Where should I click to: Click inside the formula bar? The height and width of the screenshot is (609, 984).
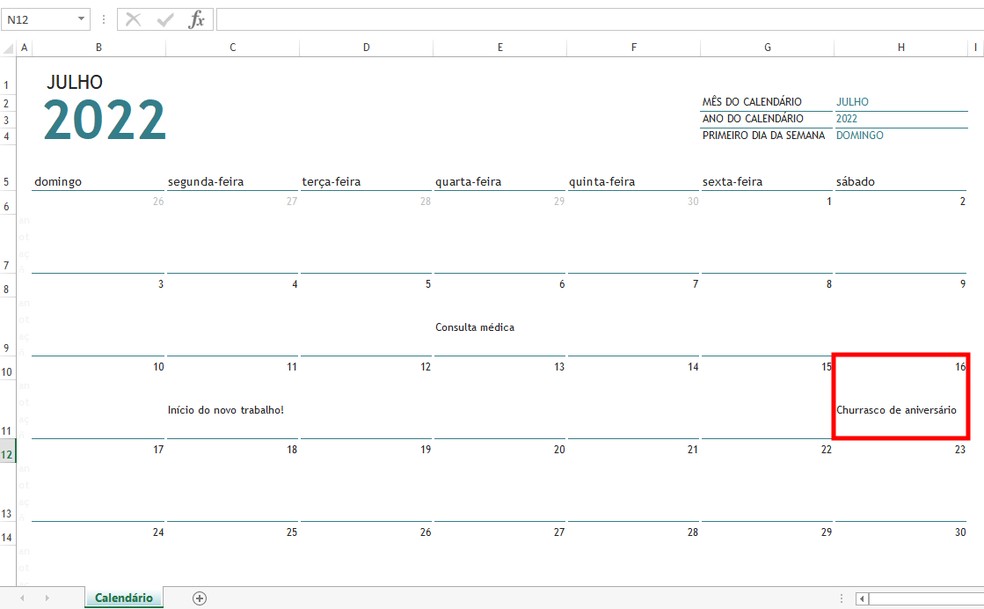(500, 18)
